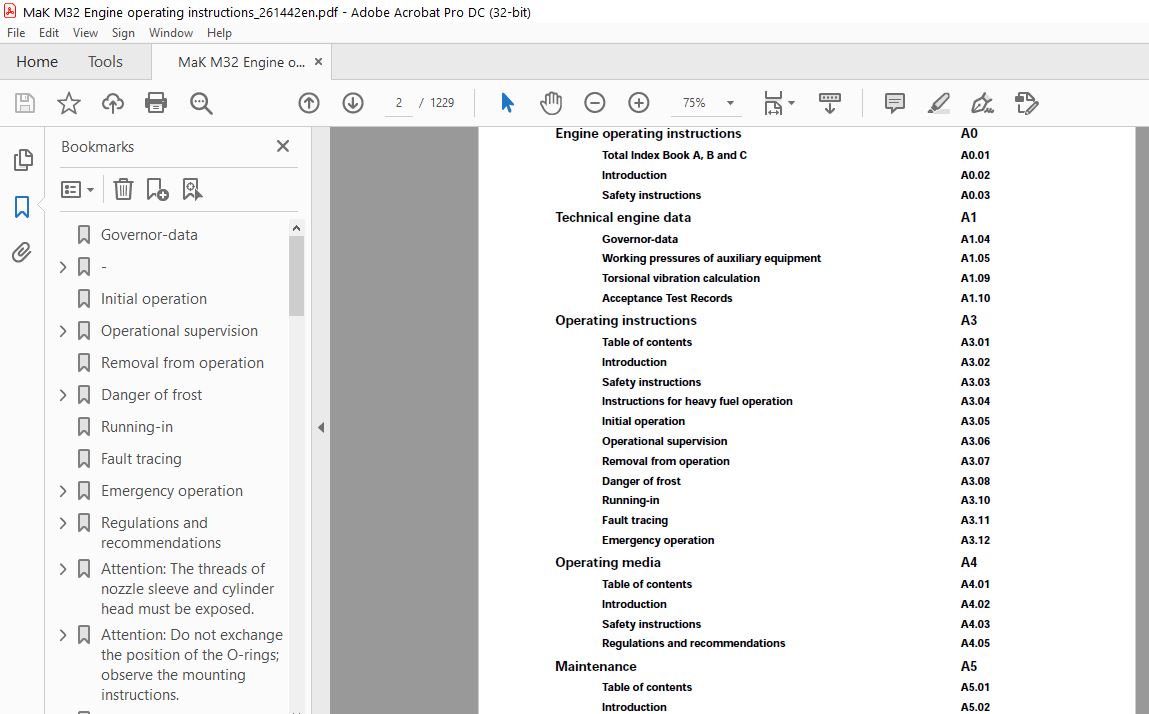Add file to starred with star icon
This screenshot has height=714, width=1149.
(x=69, y=103)
